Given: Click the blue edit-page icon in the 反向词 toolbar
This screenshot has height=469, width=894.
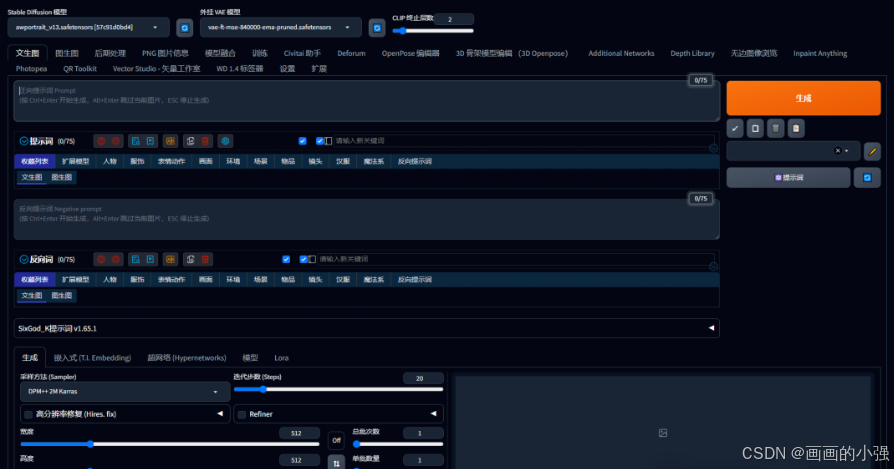Looking at the screenshot, I should 135,259.
